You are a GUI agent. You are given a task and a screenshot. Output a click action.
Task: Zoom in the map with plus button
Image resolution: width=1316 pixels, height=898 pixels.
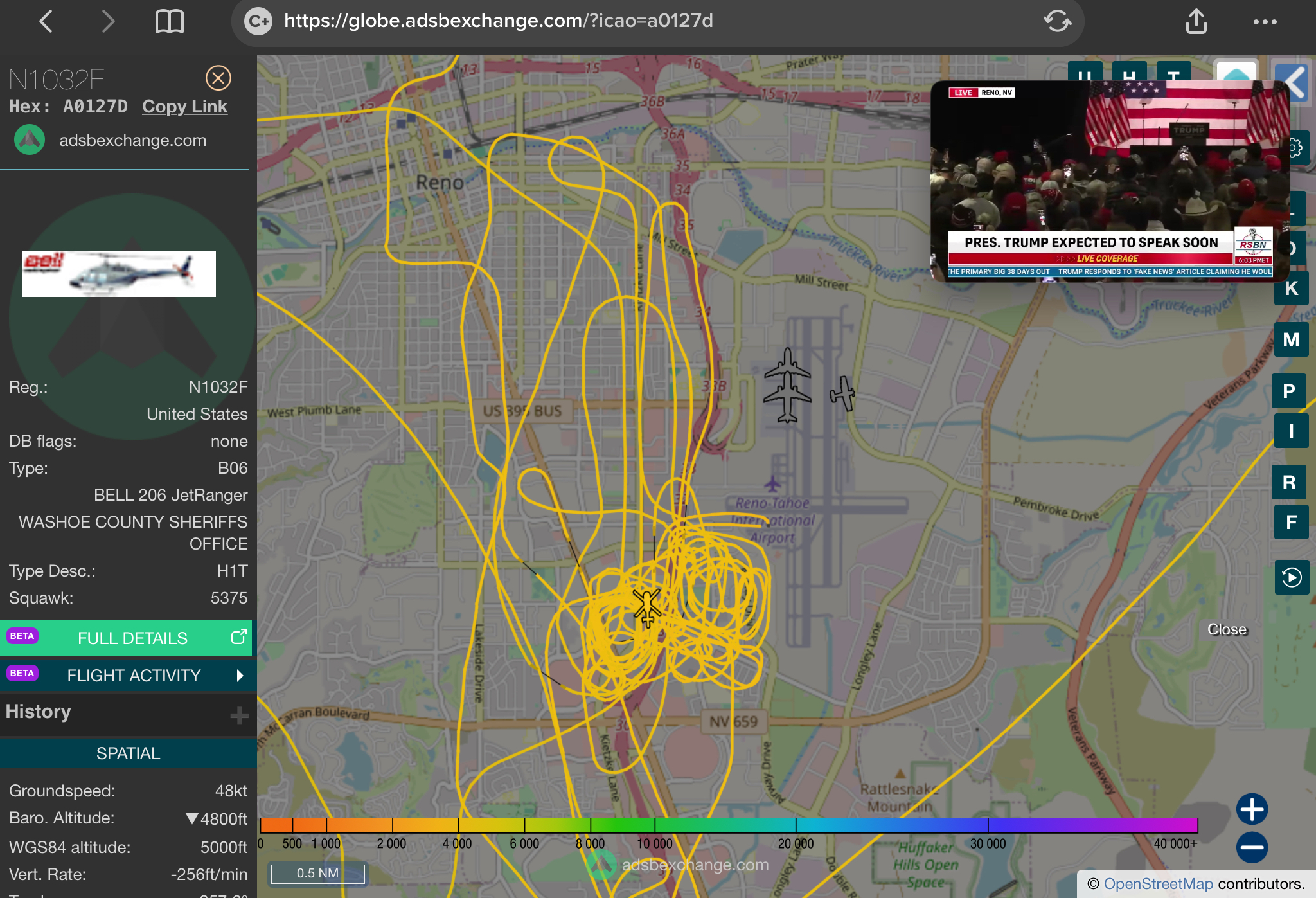click(1252, 809)
